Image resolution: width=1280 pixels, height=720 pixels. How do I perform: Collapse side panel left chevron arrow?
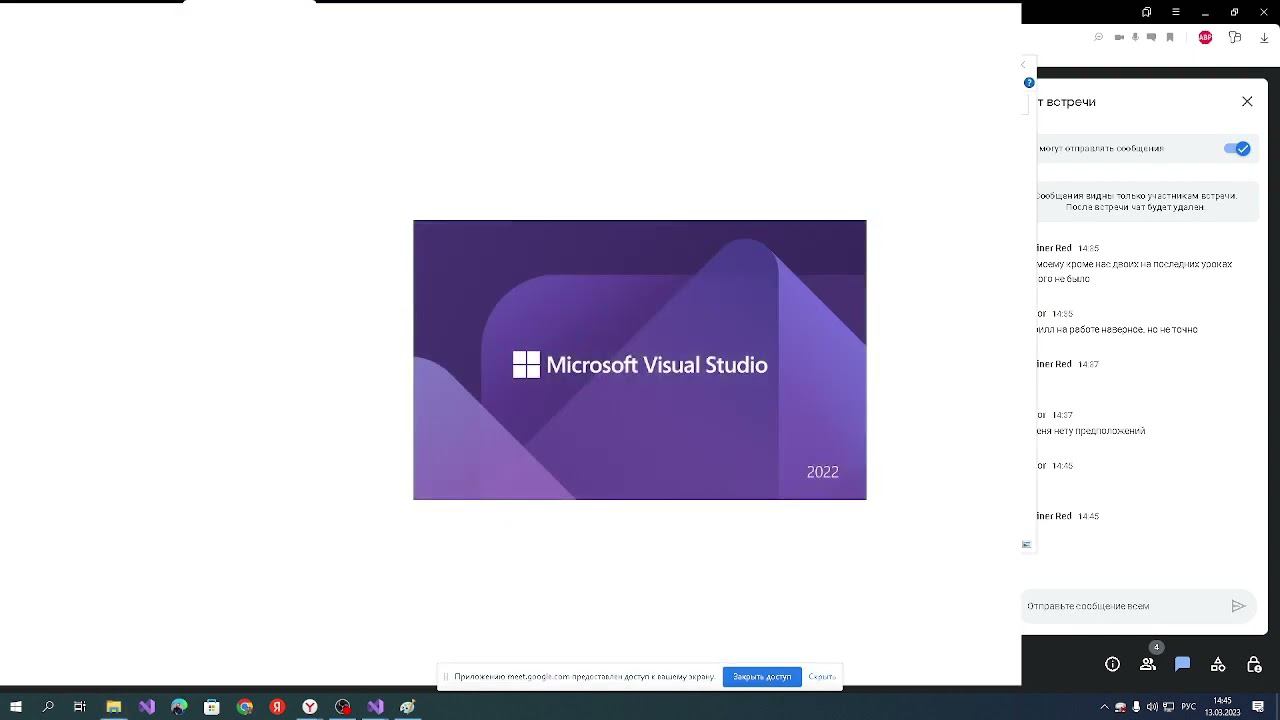coord(1023,65)
